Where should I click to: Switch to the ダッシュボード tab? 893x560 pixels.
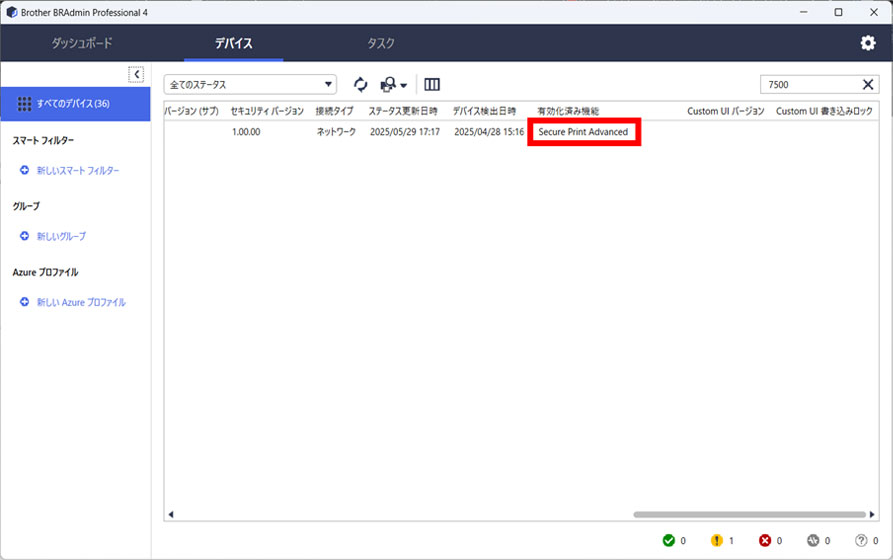82,43
